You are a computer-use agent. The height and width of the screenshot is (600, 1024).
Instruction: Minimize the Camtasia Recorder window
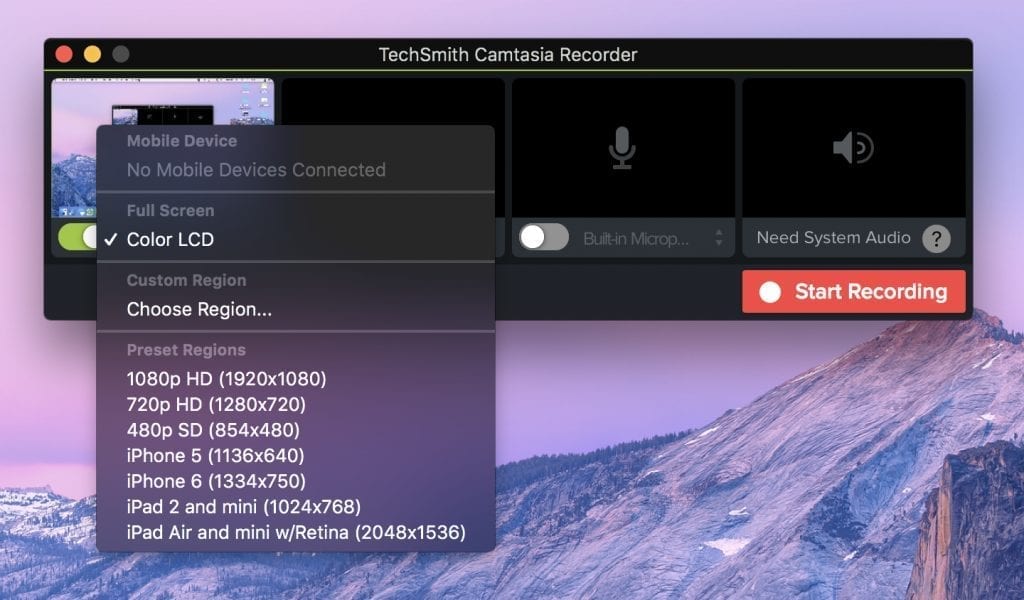coord(92,54)
